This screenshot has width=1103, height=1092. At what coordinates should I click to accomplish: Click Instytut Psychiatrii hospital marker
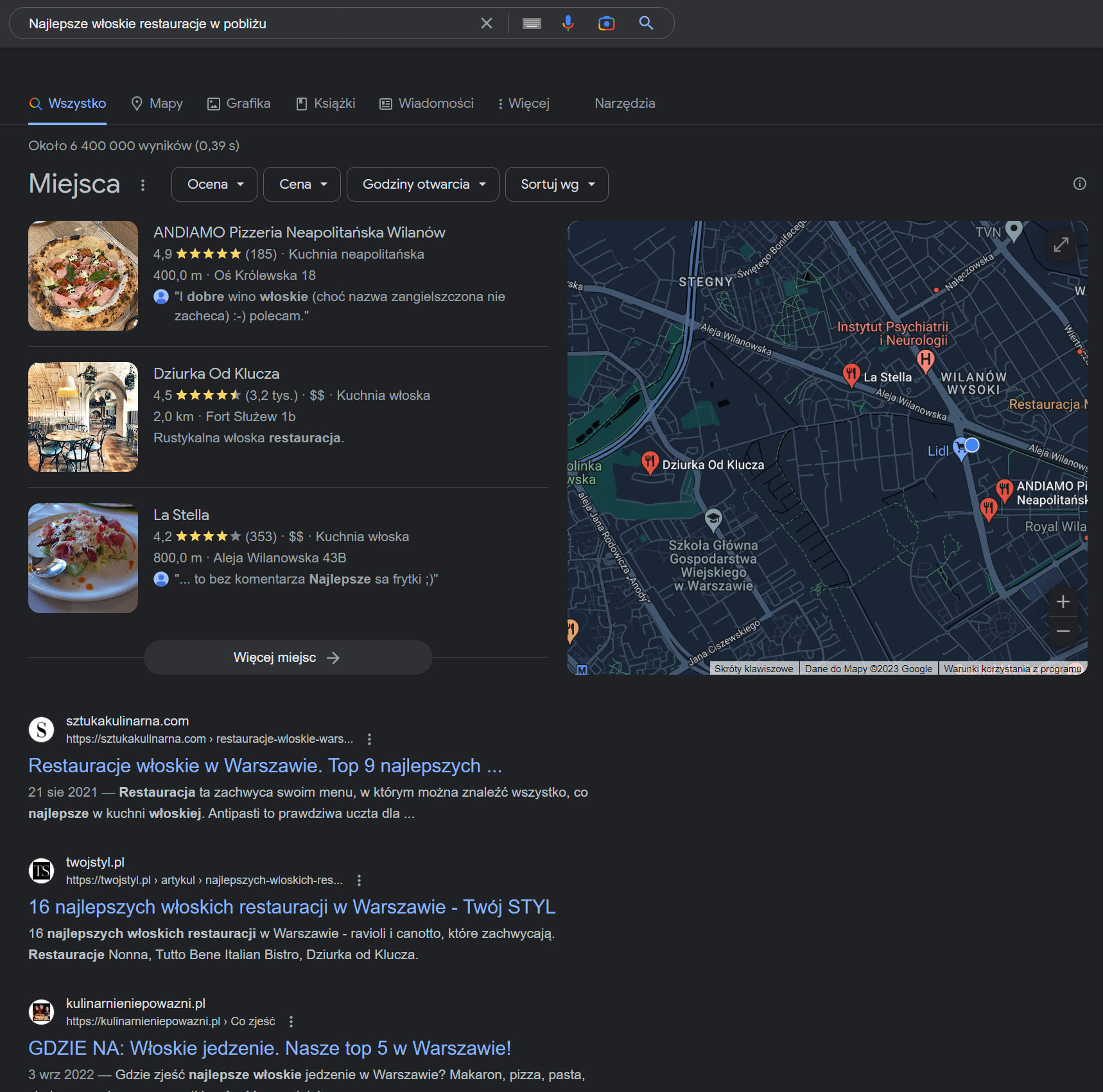(x=925, y=361)
